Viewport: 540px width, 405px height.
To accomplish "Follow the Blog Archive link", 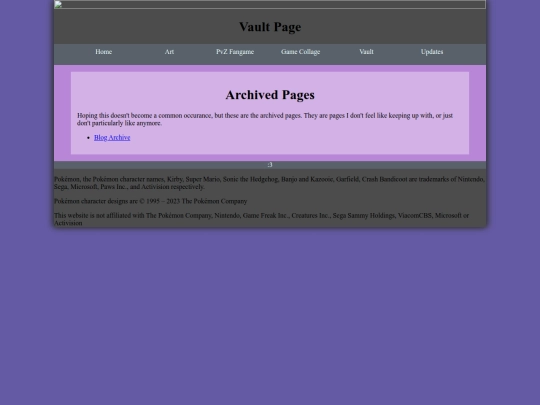I will 112,137.
